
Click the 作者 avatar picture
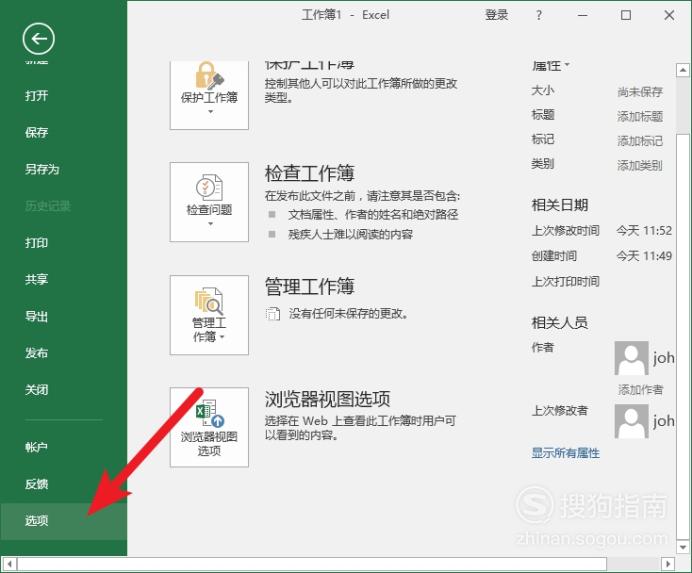click(x=632, y=358)
